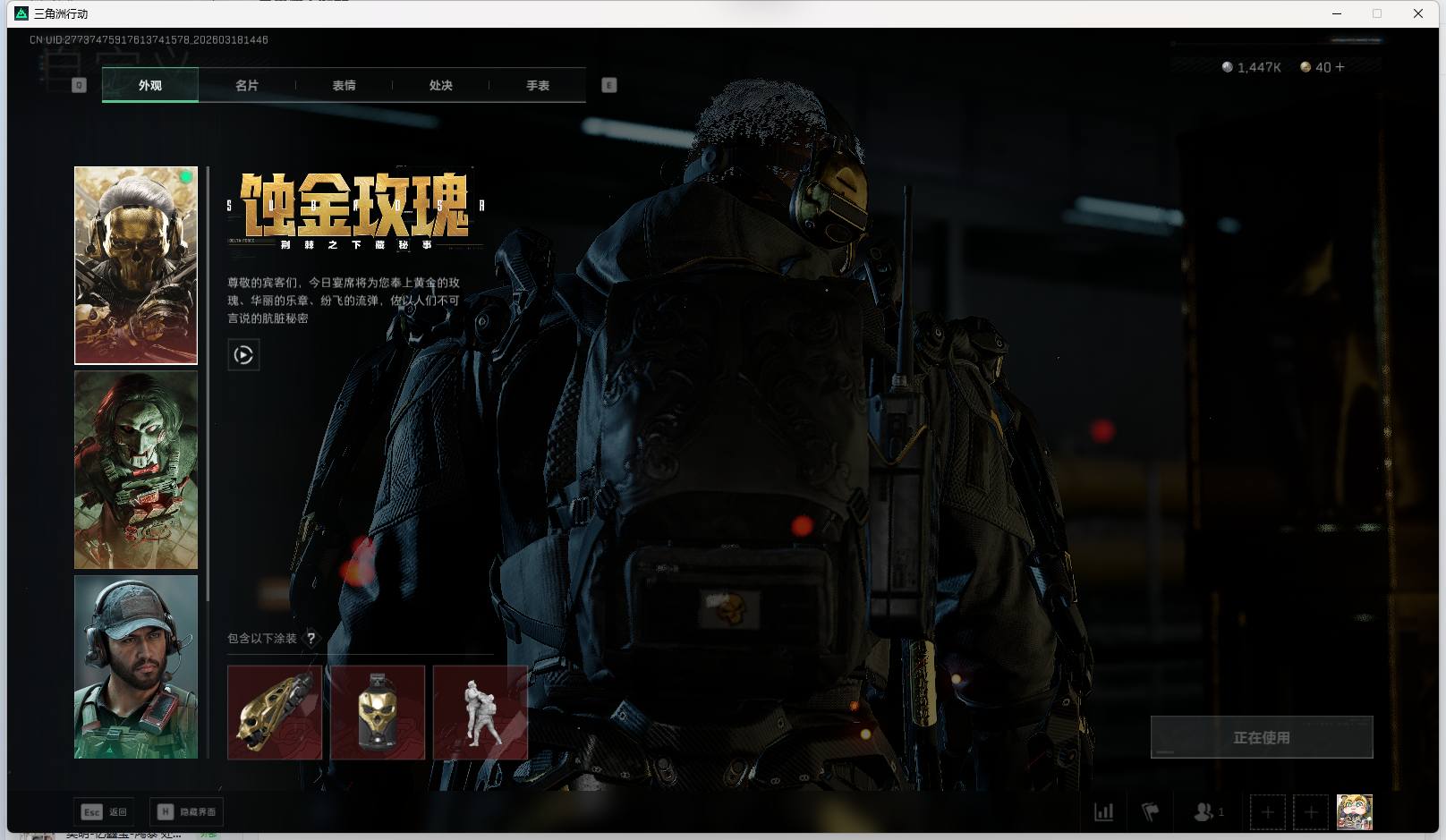1446x840 pixels.
Task: Select the 手表 tab
Action: (538, 85)
